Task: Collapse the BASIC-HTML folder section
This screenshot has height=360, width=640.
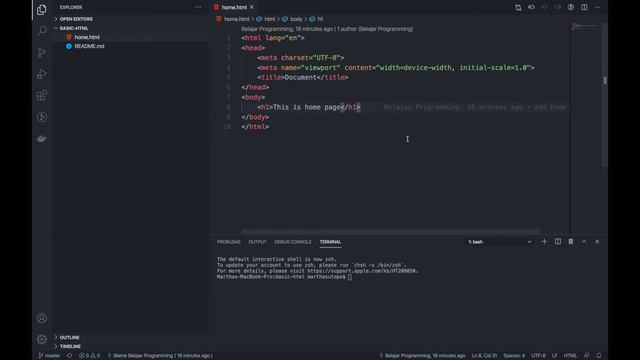Action: (73, 28)
